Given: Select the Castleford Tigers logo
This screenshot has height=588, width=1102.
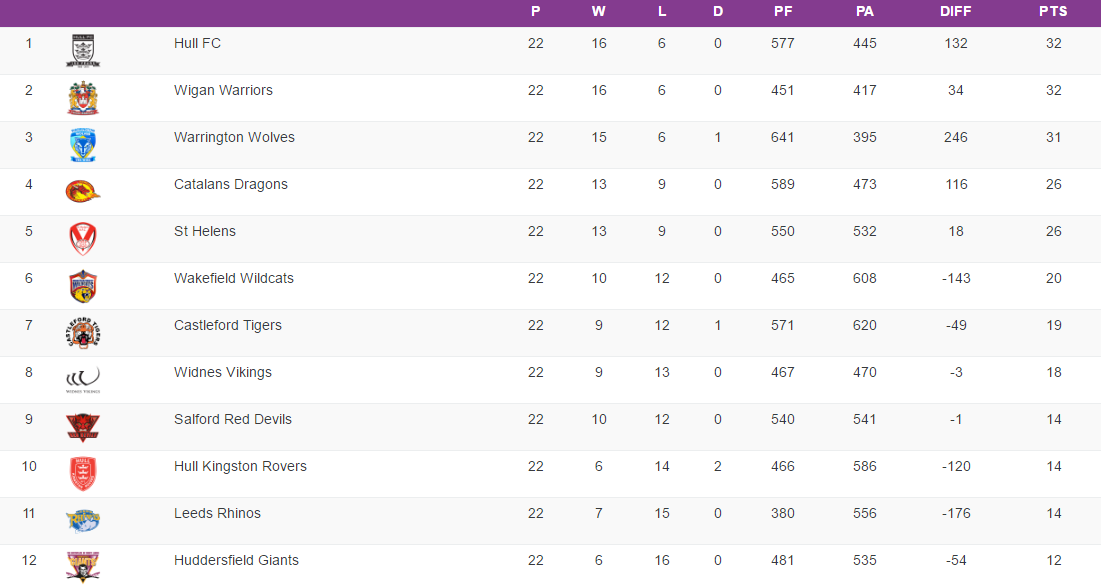Looking at the screenshot, I should (83, 333).
